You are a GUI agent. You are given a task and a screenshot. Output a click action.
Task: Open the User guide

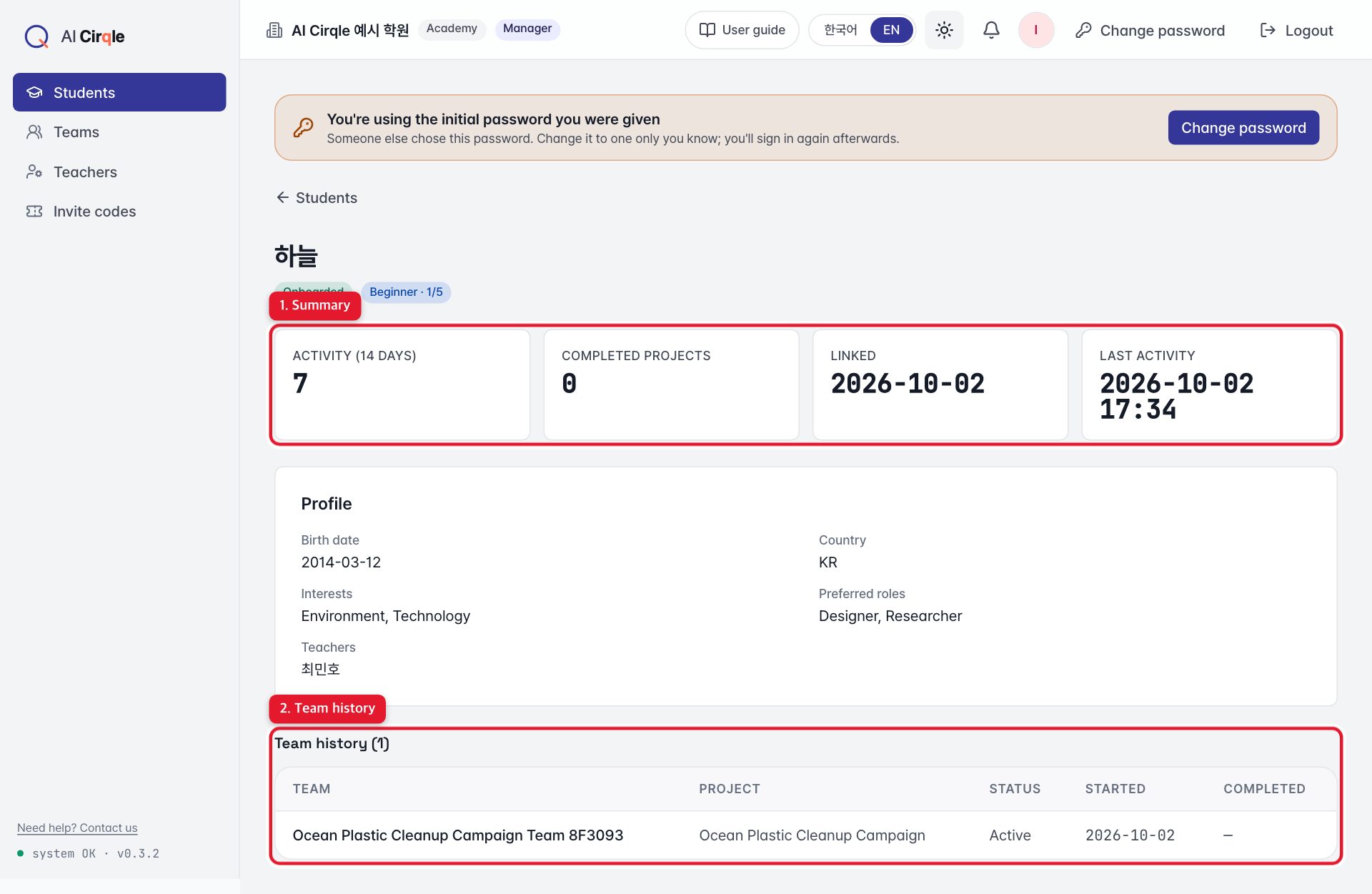coord(742,30)
